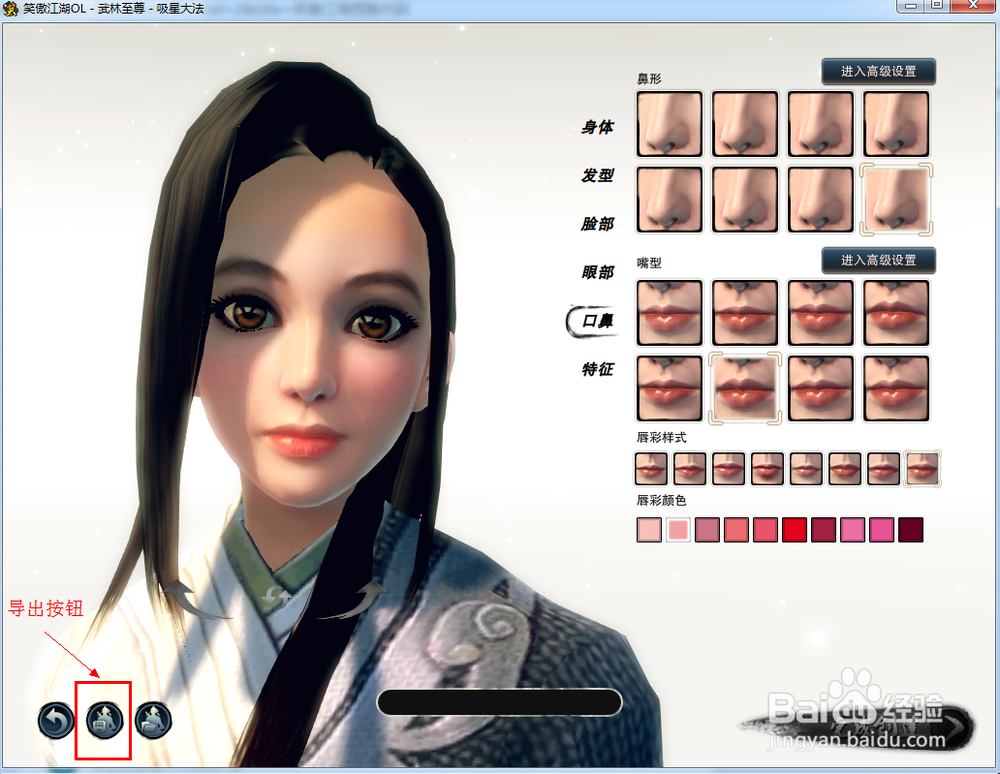The height and width of the screenshot is (774, 1000).
Task: Select the 口鼻 mouth and nose tab
Action: (x=593, y=321)
